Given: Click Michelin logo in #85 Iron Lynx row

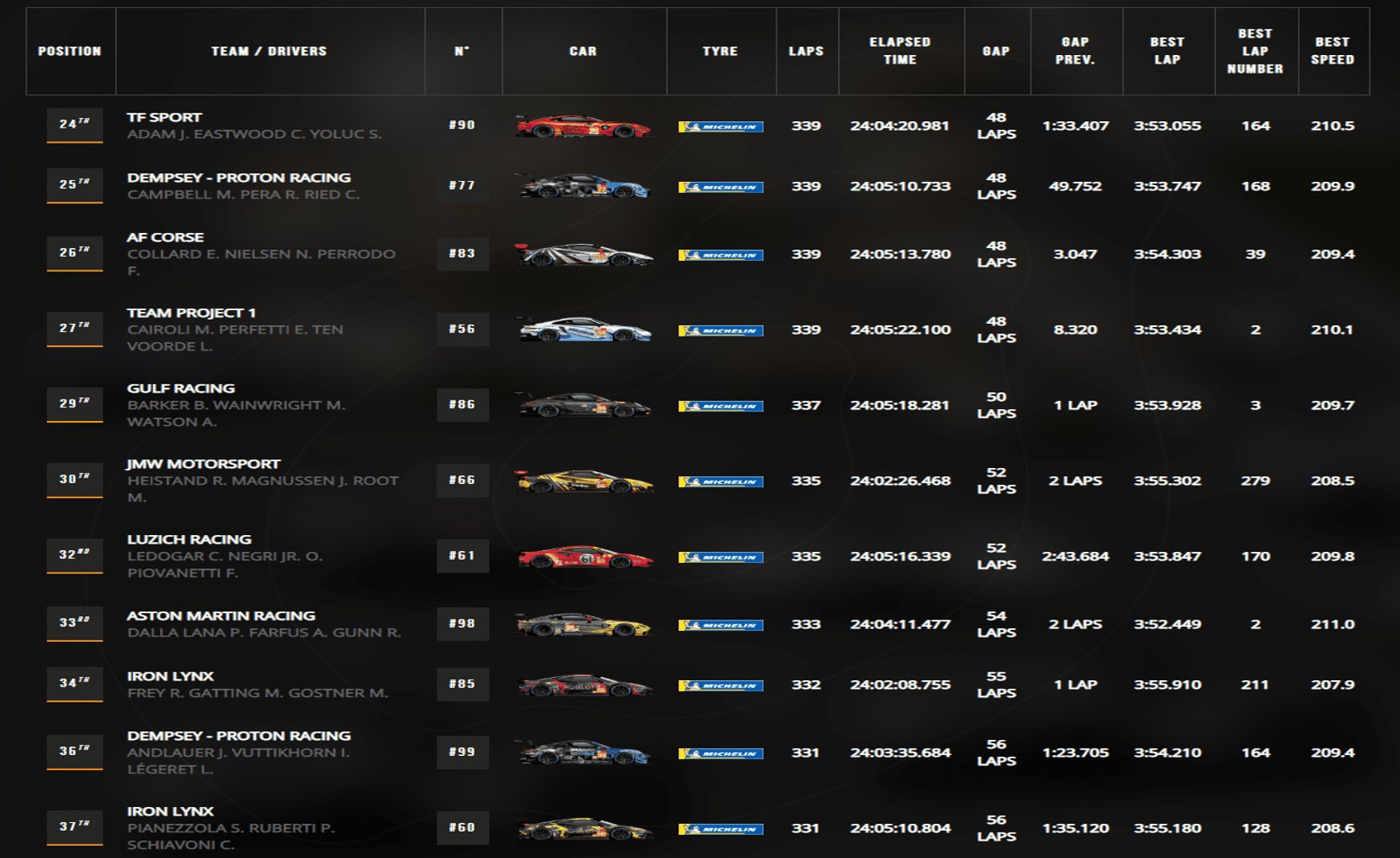Looking at the screenshot, I should (x=721, y=686).
